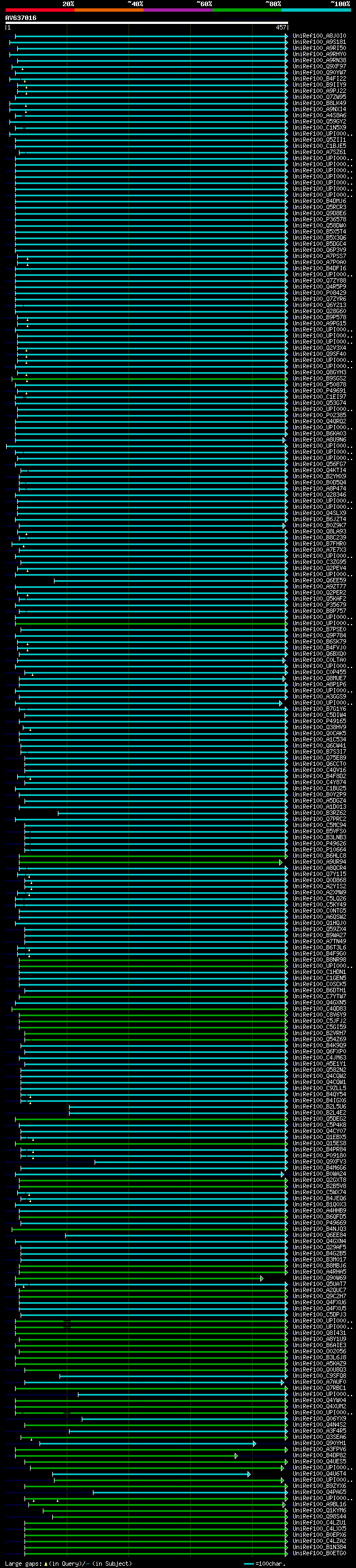Select hit label UniRef100_A9BL16
Screen dimensions: 356x1568
tap(319, 1505)
